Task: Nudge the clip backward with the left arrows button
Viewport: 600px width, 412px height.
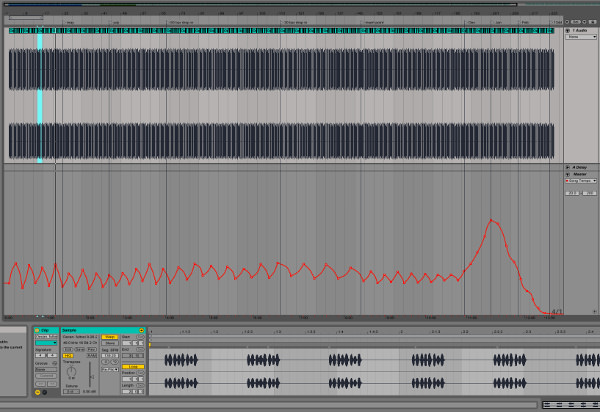Action: [41, 384]
